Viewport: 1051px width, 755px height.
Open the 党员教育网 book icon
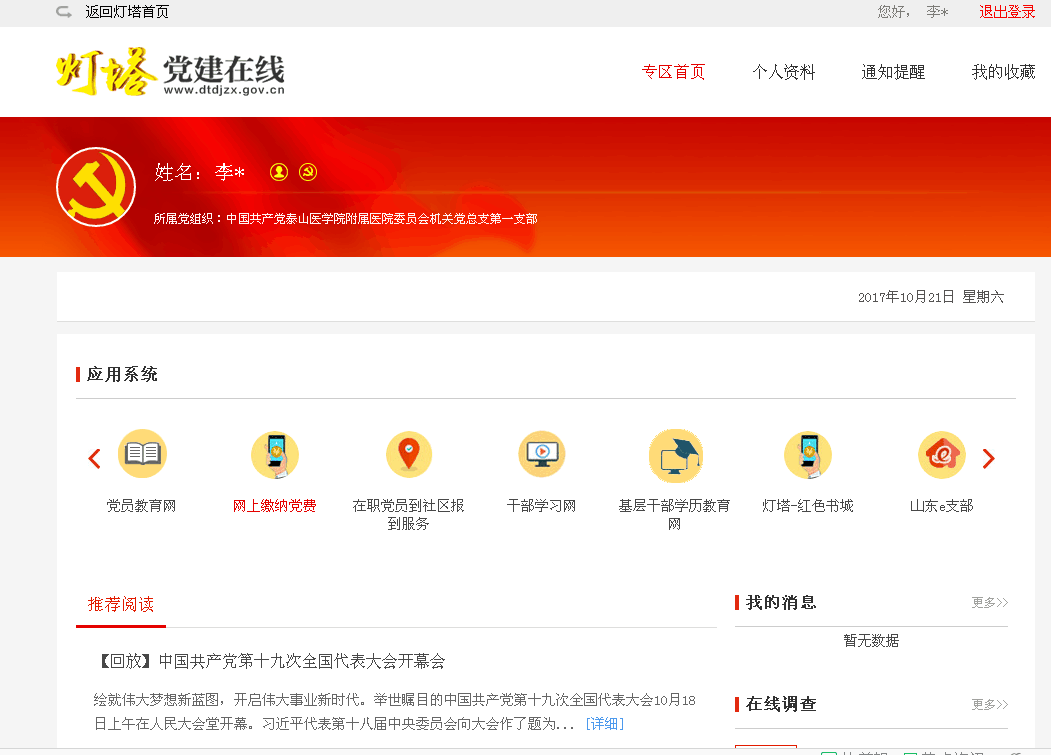(x=142, y=455)
